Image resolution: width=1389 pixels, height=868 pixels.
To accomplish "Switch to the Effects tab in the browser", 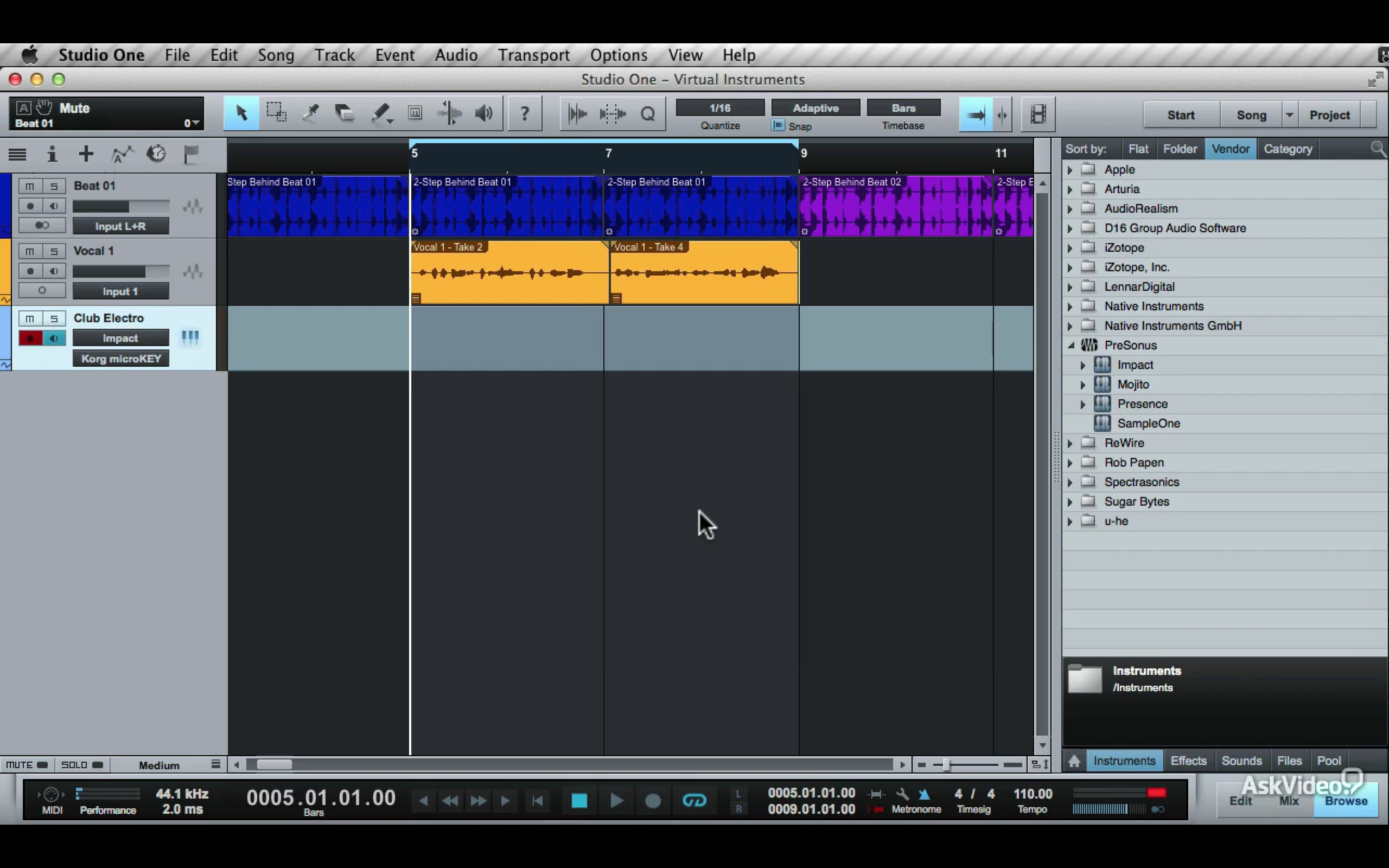I will (x=1188, y=760).
